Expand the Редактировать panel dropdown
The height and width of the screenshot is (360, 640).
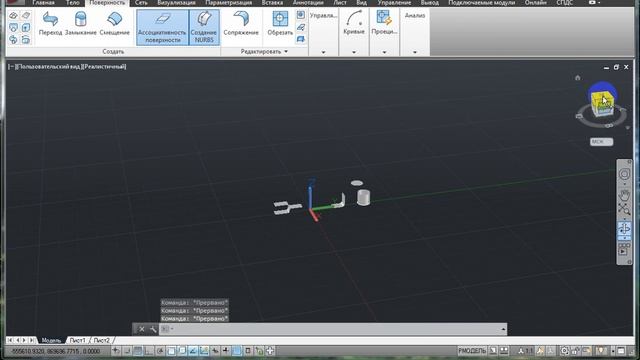coord(264,51)
